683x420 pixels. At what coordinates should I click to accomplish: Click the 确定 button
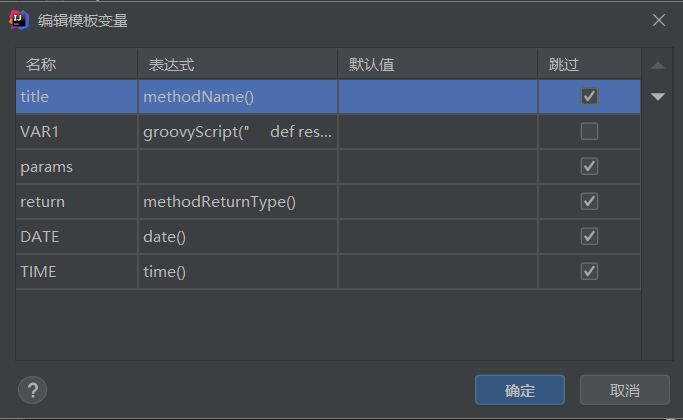pyautogui.click(x=520, y=390)
